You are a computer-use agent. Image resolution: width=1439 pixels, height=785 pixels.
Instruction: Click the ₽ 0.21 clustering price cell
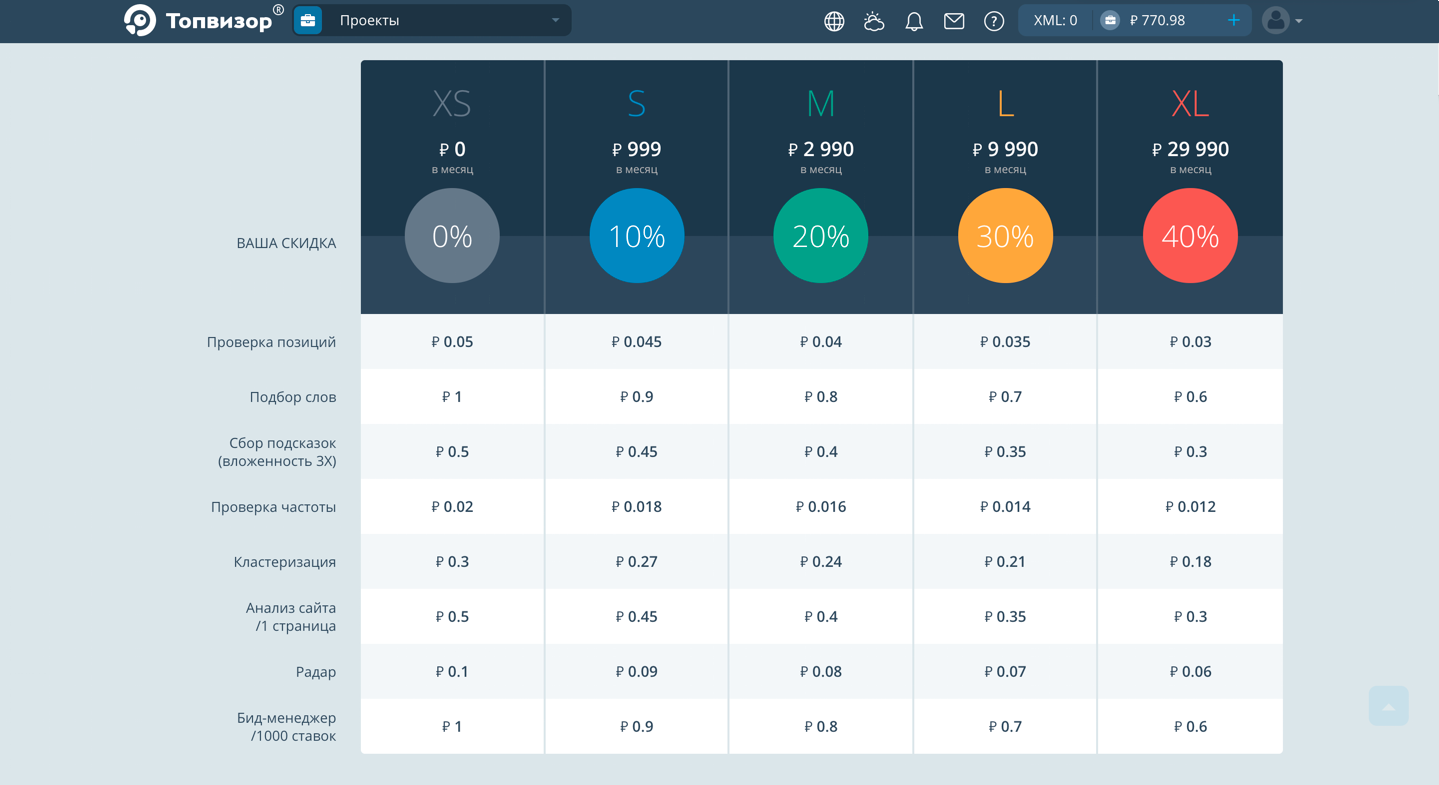1005,562
